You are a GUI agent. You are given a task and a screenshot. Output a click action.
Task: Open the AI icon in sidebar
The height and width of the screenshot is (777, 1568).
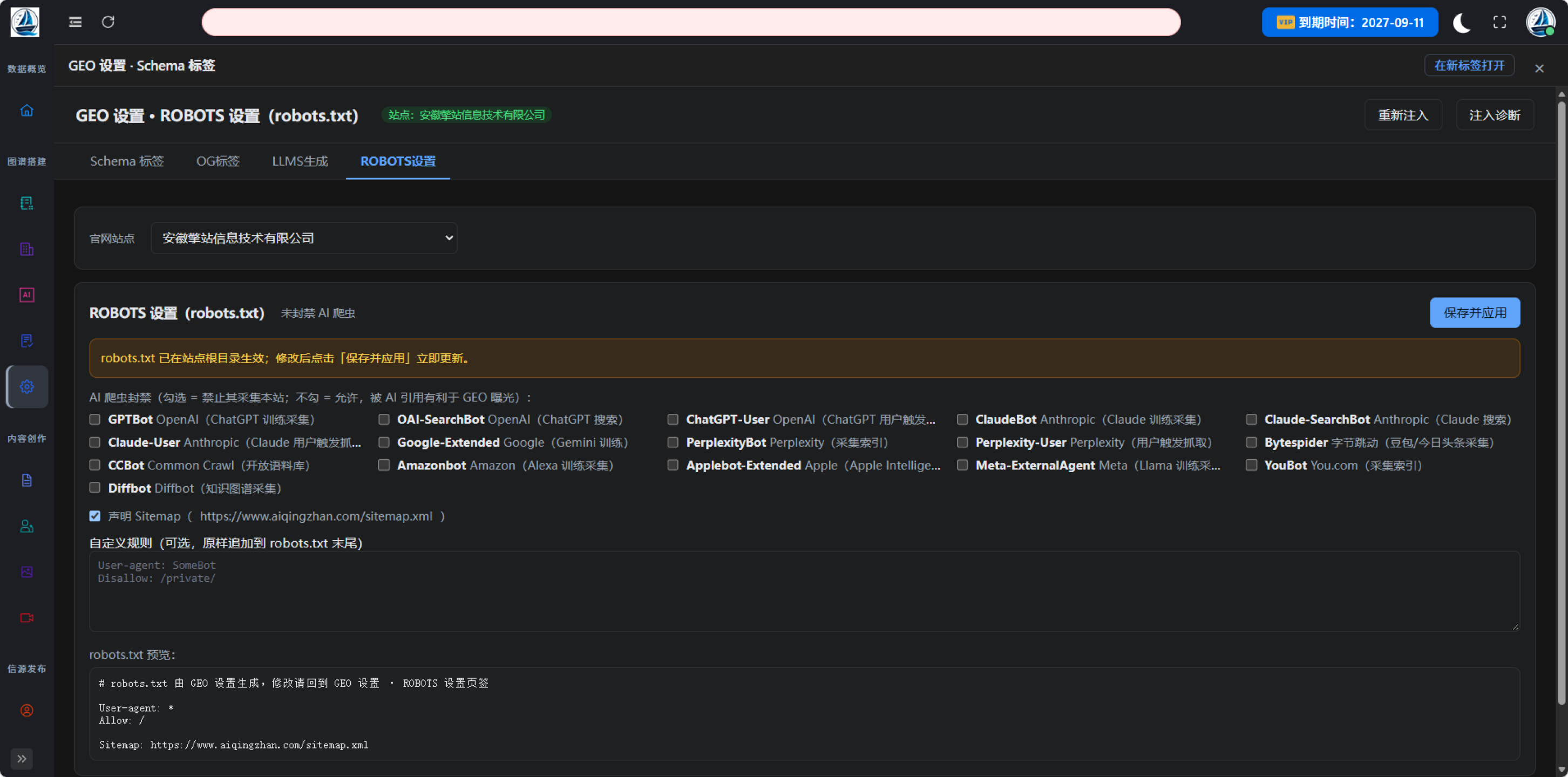[27, 295]
